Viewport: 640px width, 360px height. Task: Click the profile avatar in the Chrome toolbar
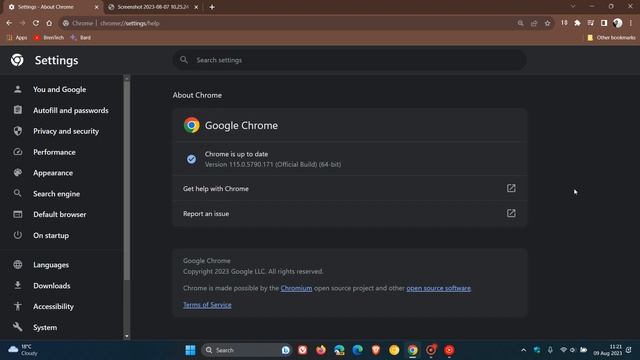point(618,23)
